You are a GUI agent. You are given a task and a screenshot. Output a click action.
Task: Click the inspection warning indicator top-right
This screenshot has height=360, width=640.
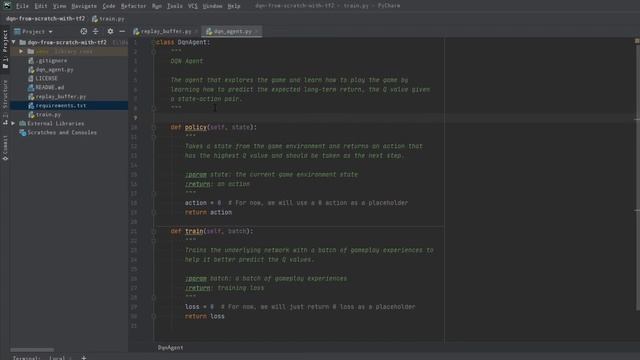click(637, 41)
